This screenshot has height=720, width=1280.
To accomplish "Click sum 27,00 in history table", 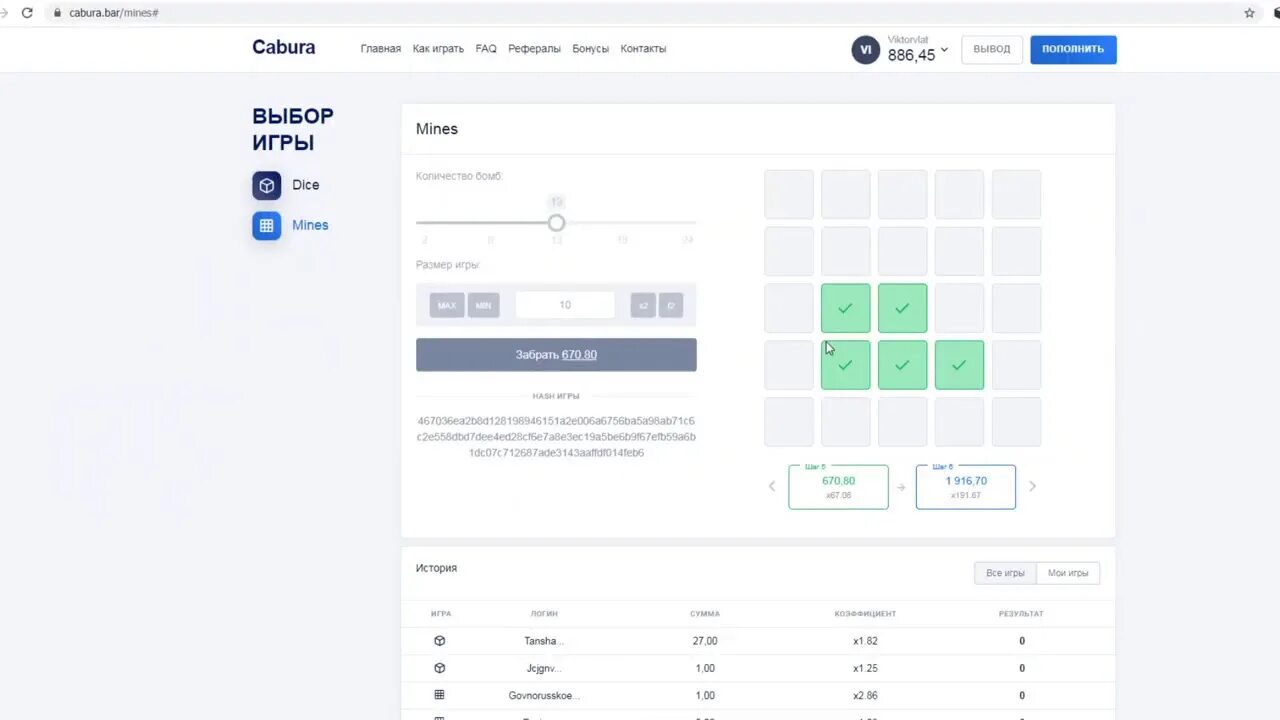I will 705,641.
